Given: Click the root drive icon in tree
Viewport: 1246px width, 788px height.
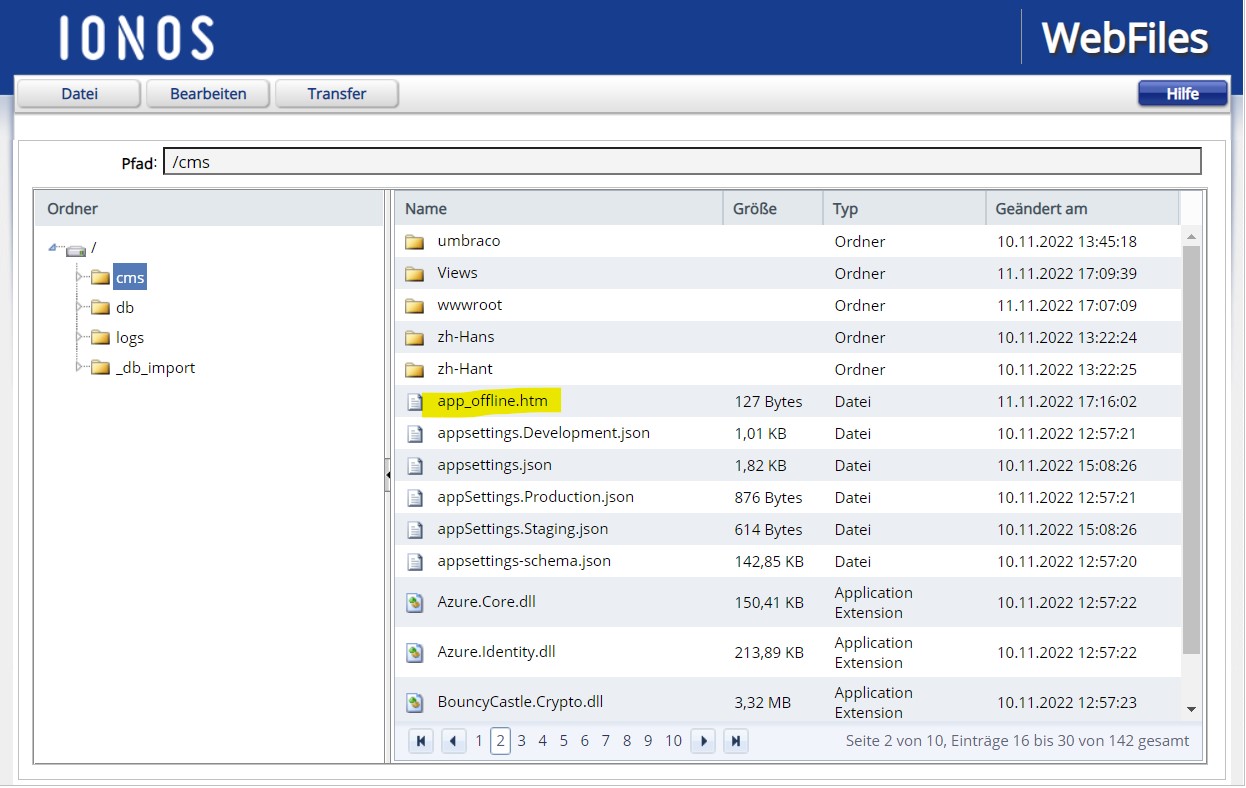Looking at the screenshot, I should pyautogui.click(x=76, y=249).
